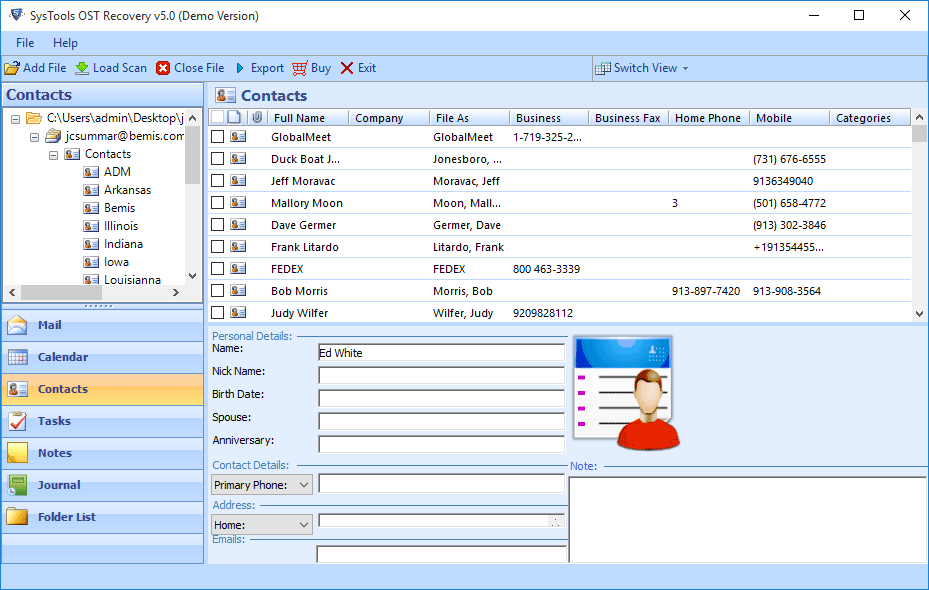This screenshot has width=929, height=590.
Task: Check the box for Duck Boat contact
Action: pos(217,159)
